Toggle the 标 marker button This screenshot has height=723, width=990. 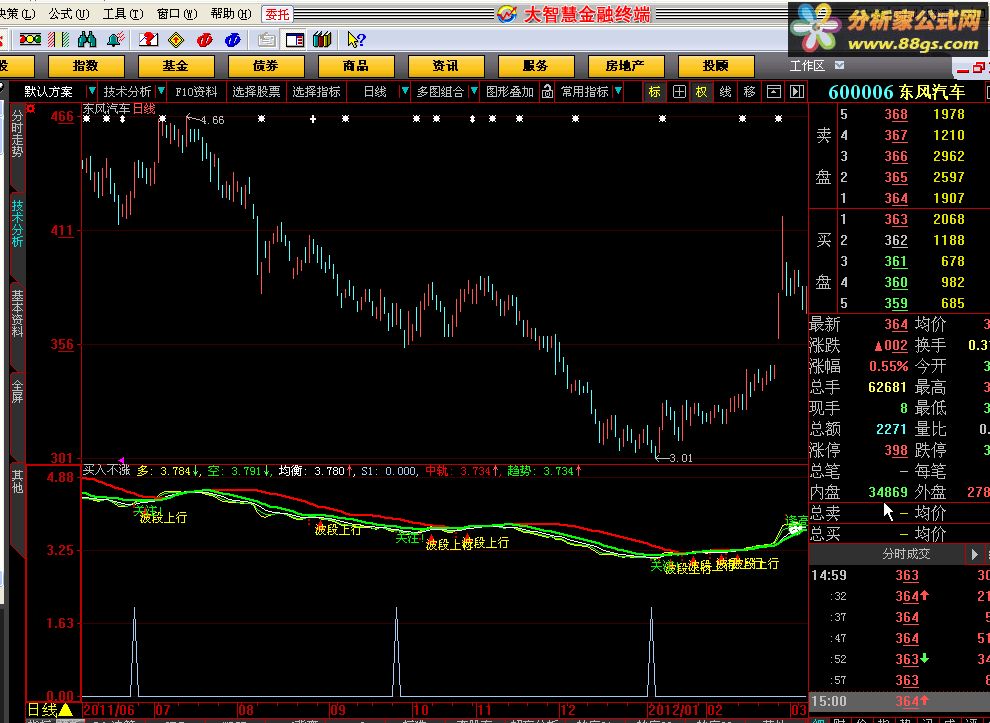(654, 91)
